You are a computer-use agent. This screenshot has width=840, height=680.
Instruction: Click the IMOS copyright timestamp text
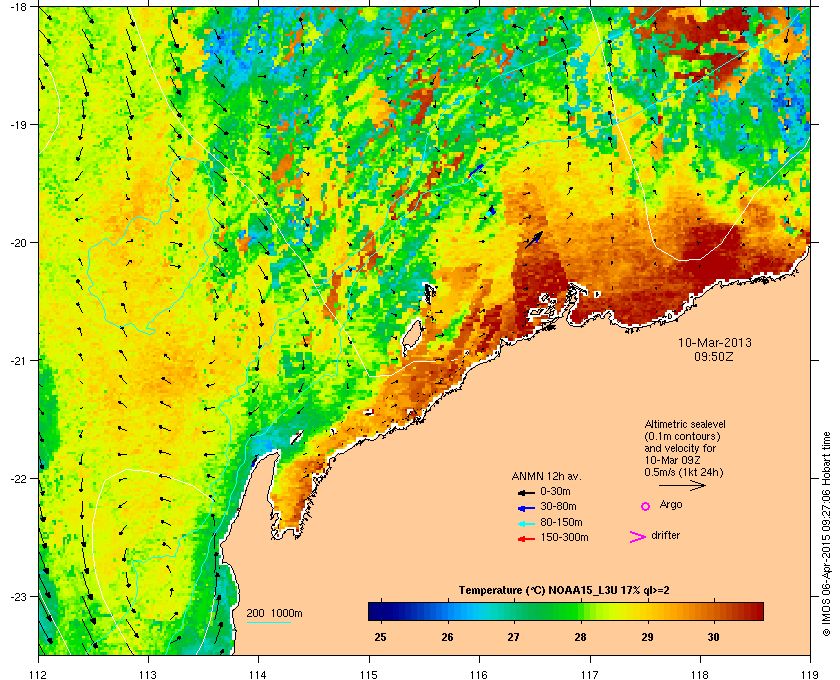click(826, 534)
